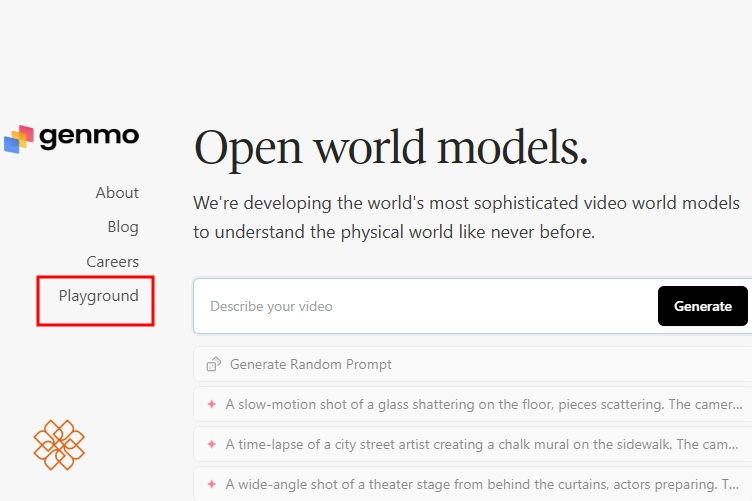
Task: Click the sparkle icon by theater stage prompt
Action: click(x=212, y=484)
